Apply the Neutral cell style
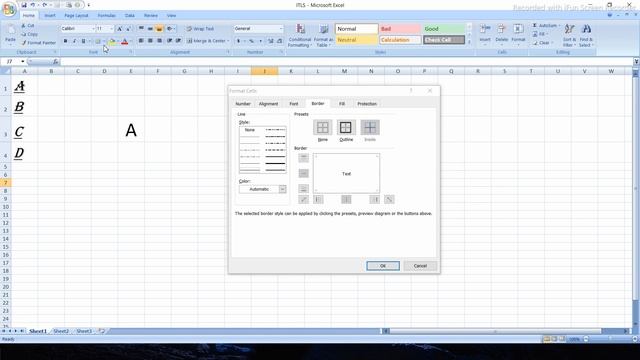Image resolution: width=640 pixels, height=360 pixels. coord(356,40)
